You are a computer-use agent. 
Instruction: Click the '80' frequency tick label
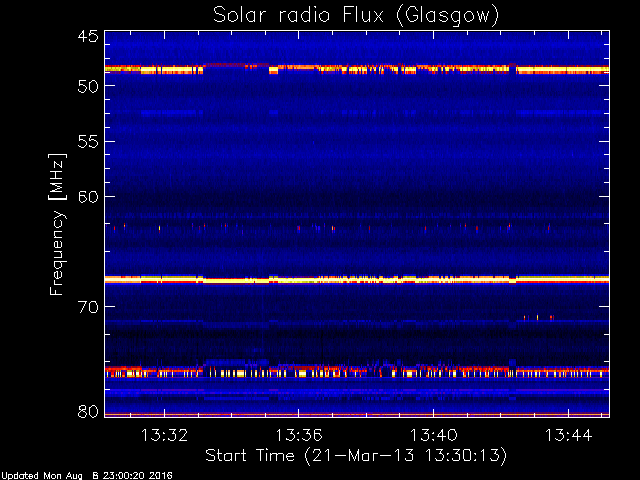tap(88, 411)
